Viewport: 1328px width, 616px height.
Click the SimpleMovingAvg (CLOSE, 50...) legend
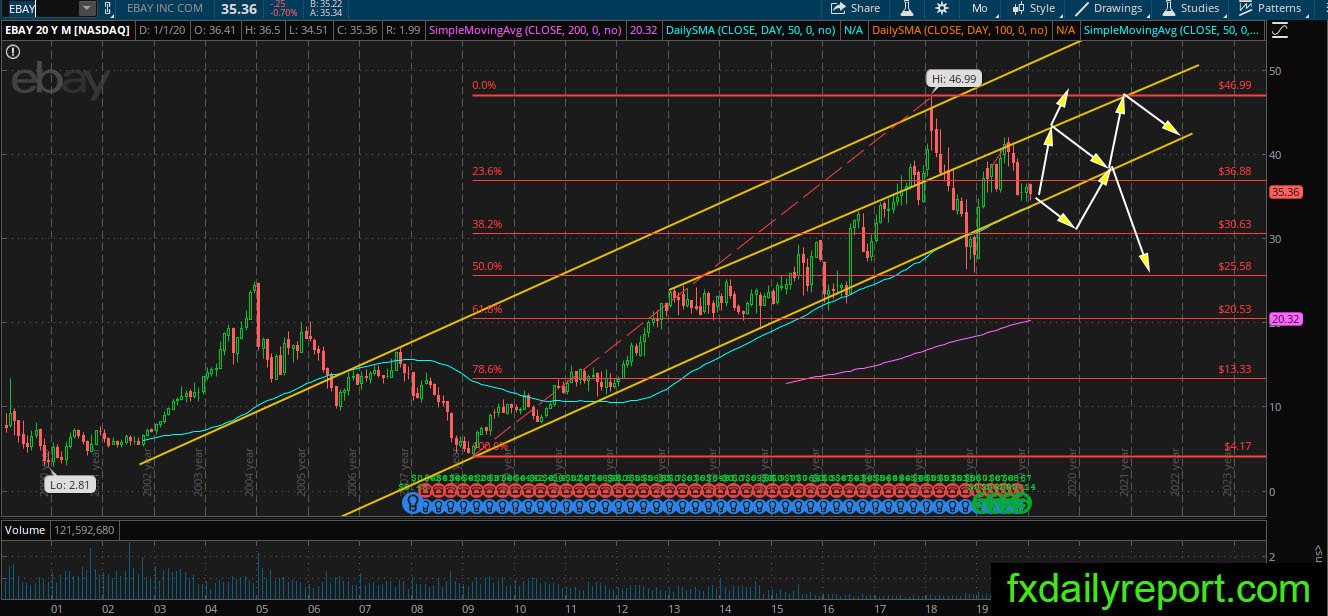point(1172,30)
